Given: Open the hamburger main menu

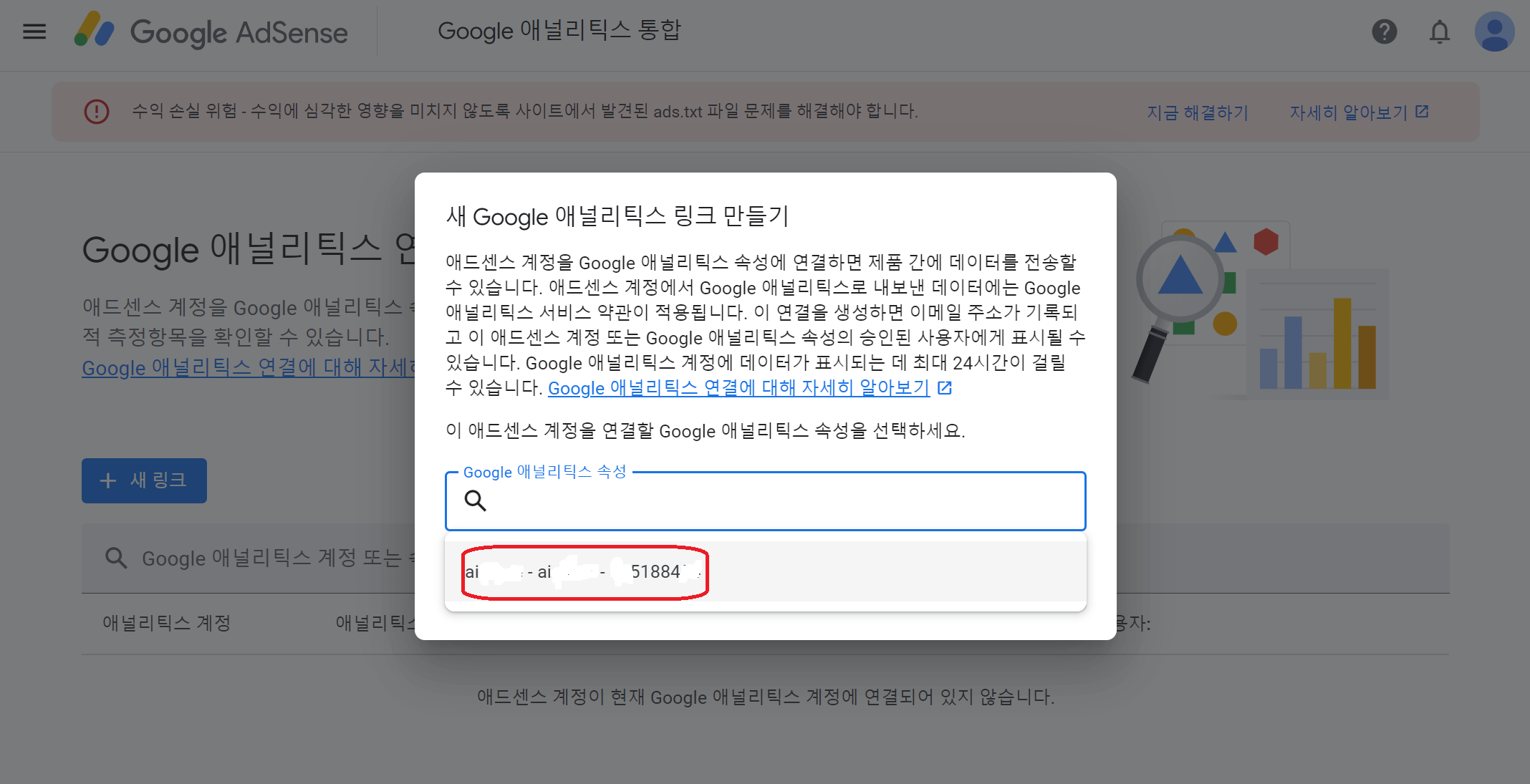Looking at the screenshot, I should pyautogui.click(x=34, y=32).
